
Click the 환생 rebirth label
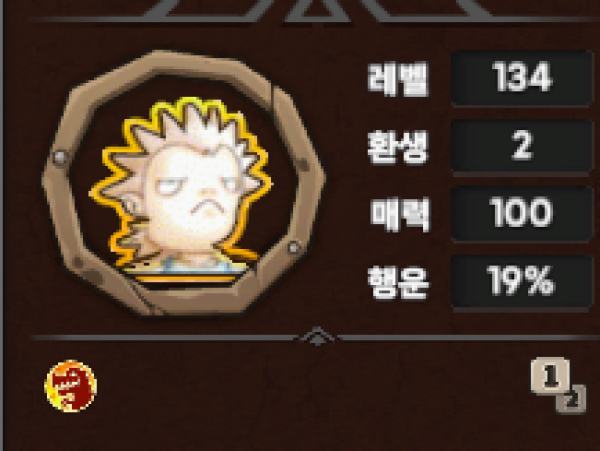(398, 147)
